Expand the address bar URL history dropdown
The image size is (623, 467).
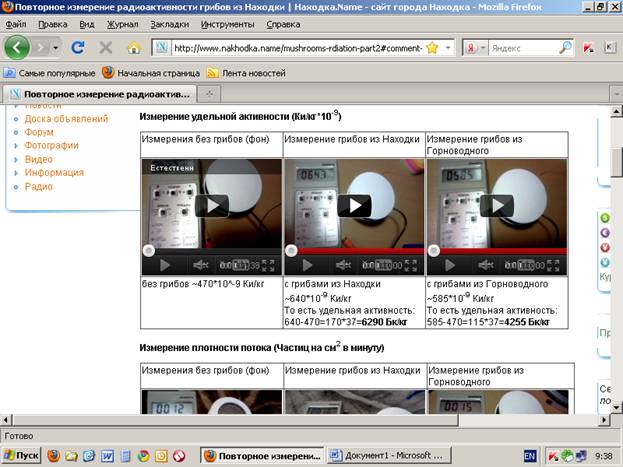pos(447,47)
